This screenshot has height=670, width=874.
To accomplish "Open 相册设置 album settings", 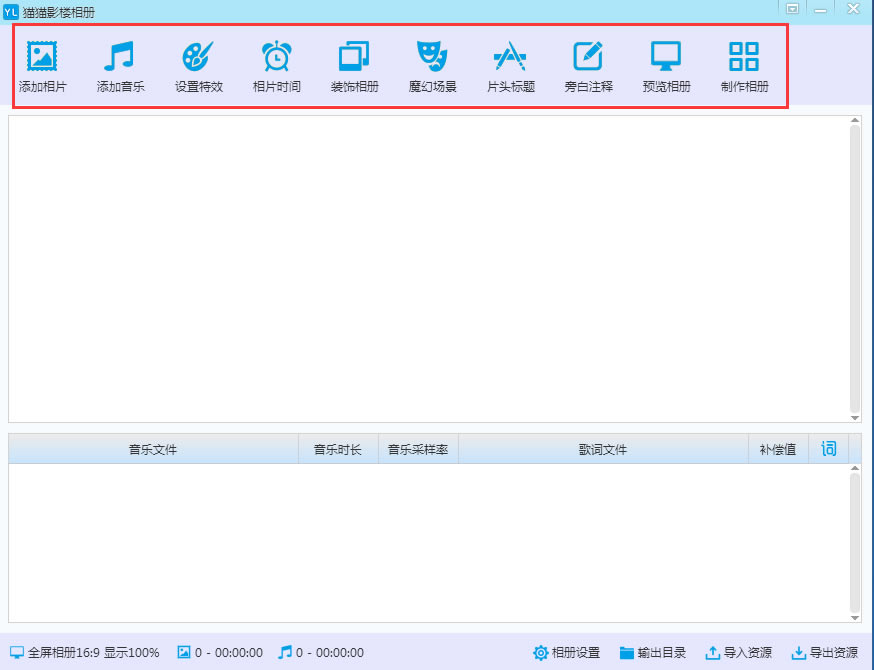I will [566, 652].
